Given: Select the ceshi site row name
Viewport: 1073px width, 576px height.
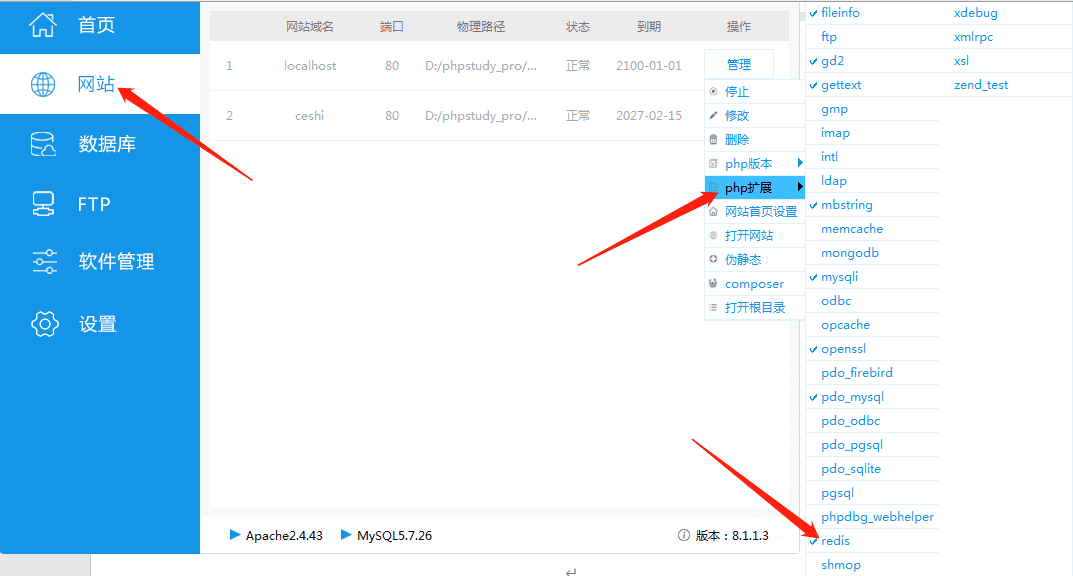Looking at the screenshot, I should click(x=309, y=116).
